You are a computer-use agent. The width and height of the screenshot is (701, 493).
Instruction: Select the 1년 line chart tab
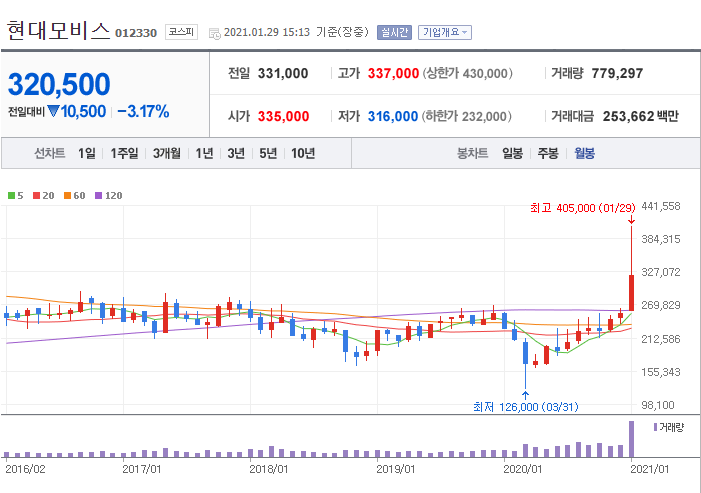coord(204,153)
